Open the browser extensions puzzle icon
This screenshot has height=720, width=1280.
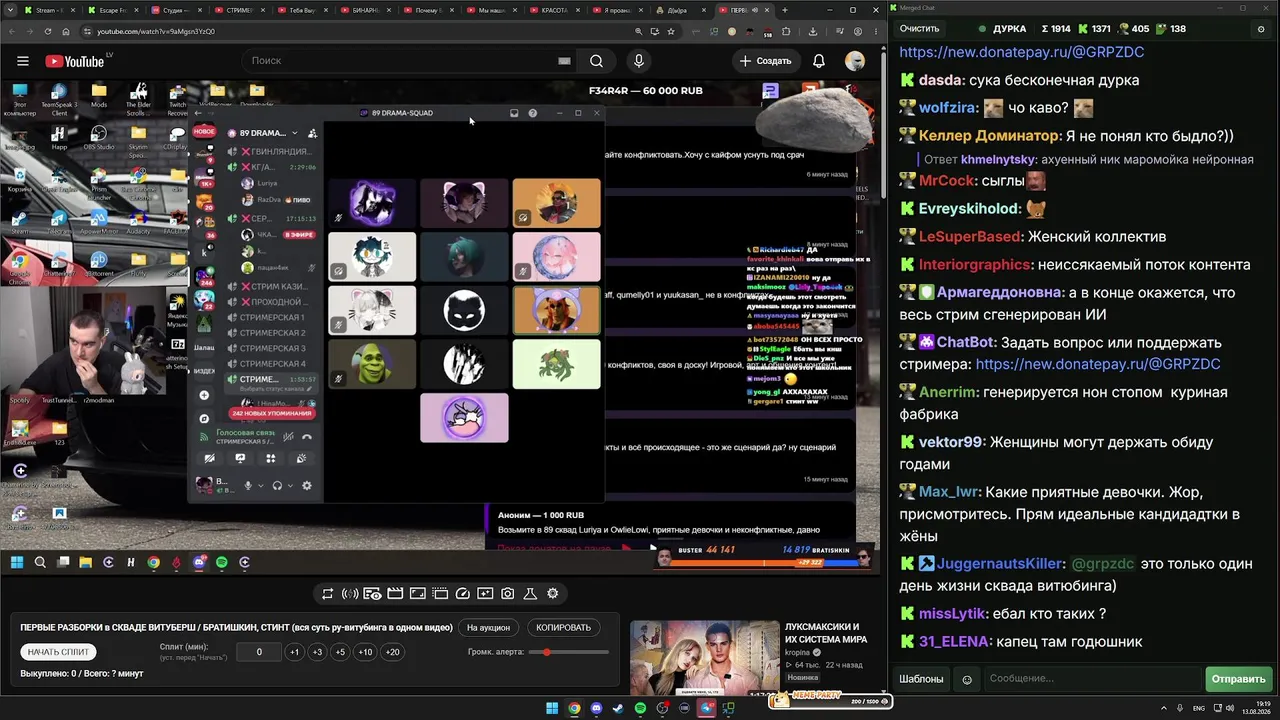786,31
